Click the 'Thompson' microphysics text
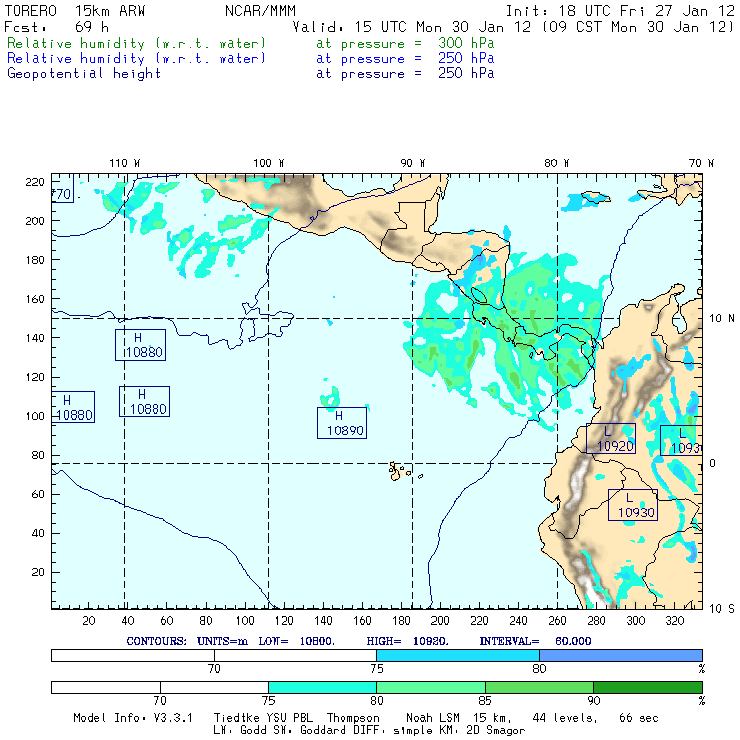The height and width of the screenshot is (740, 740). [353, 718]
